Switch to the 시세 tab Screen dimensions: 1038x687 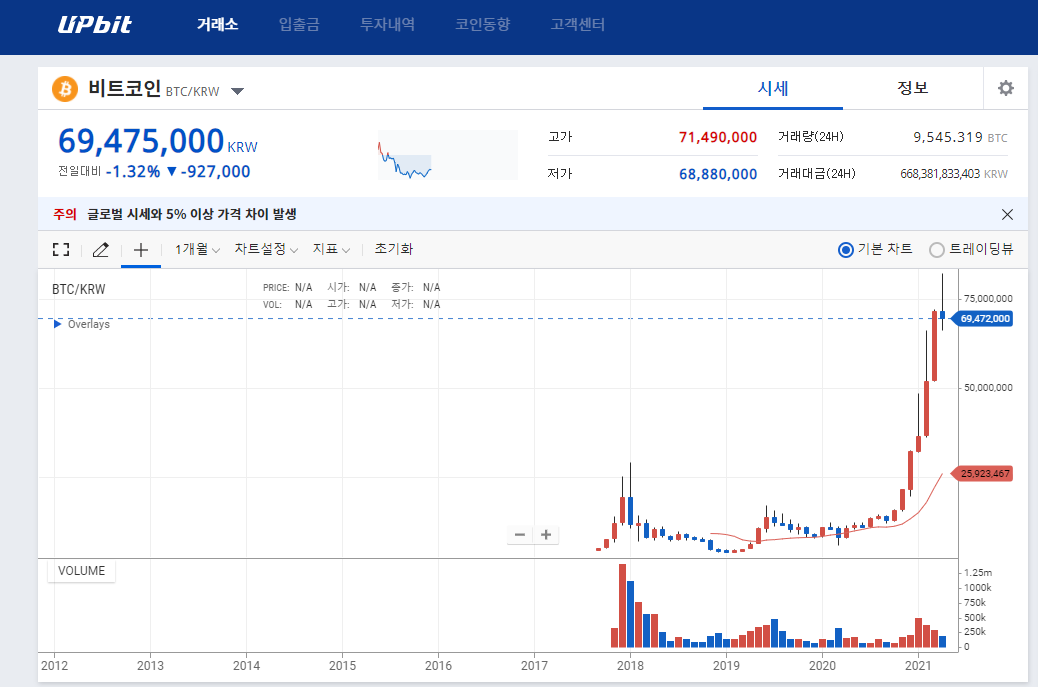tap(773, 88)
